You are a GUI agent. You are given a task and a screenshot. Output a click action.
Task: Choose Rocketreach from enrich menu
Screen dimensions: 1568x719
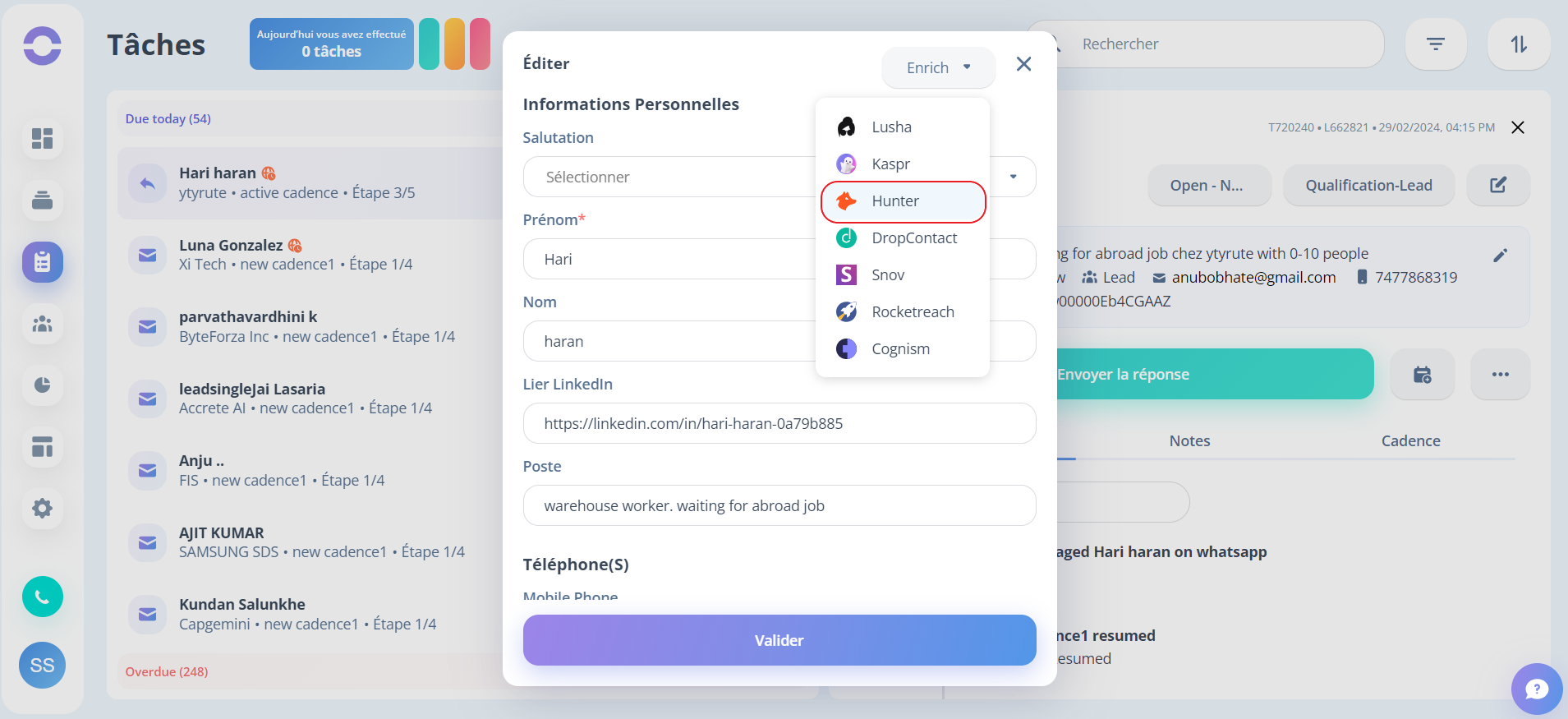pos(903,312)
